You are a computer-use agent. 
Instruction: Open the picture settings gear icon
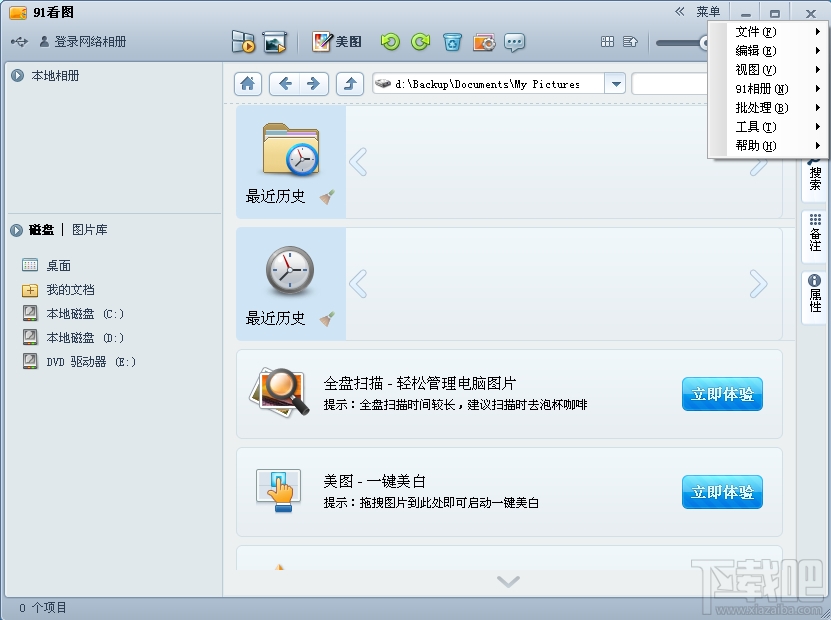484,42
